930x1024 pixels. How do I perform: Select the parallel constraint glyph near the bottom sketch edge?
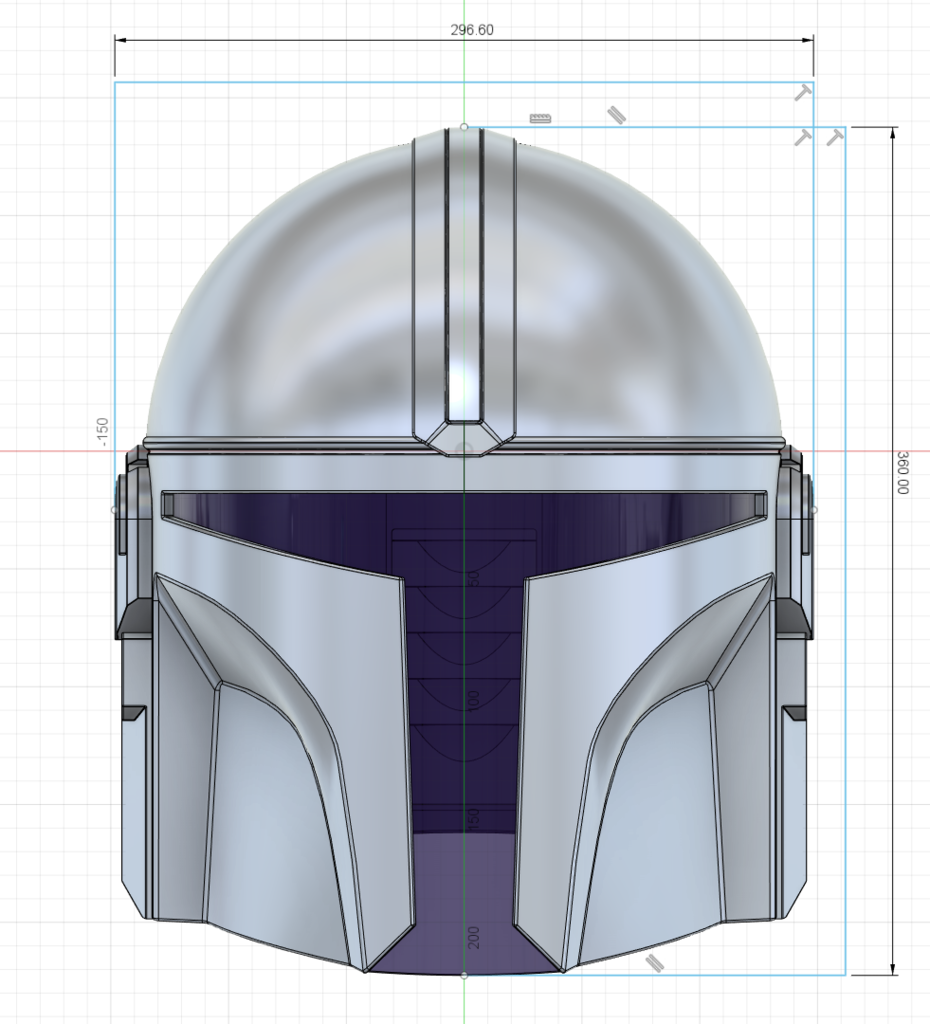[655, 962]
